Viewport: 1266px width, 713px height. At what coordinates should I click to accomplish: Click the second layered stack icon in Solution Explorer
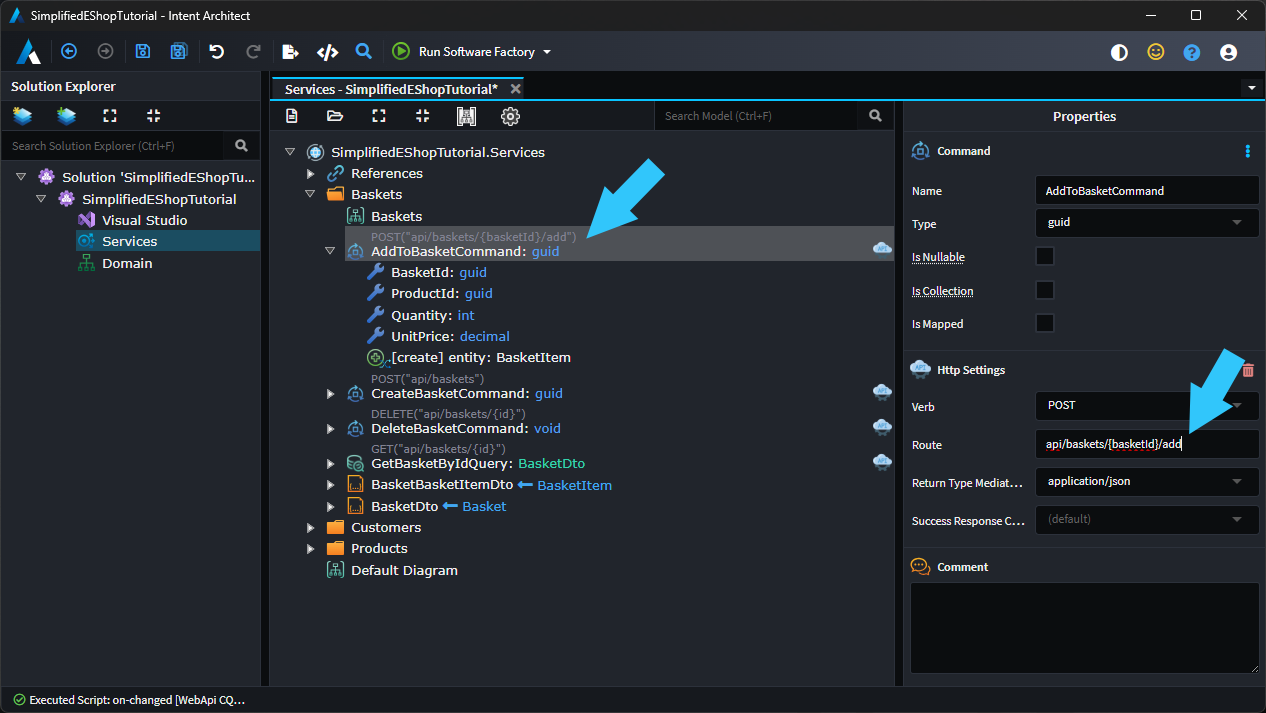pyautogui.click(x=66, y=116)
